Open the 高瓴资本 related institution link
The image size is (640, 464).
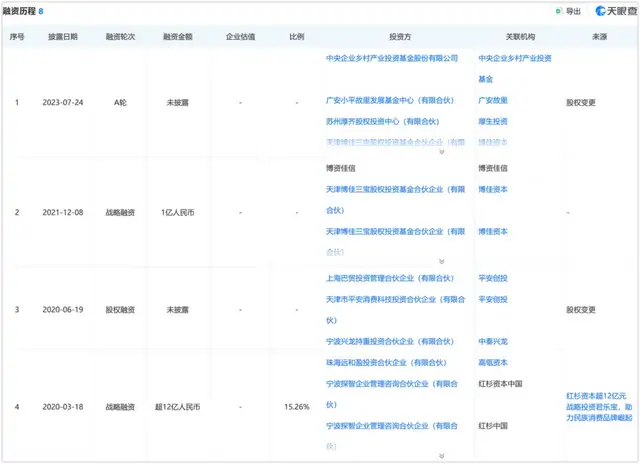[493, 363]
